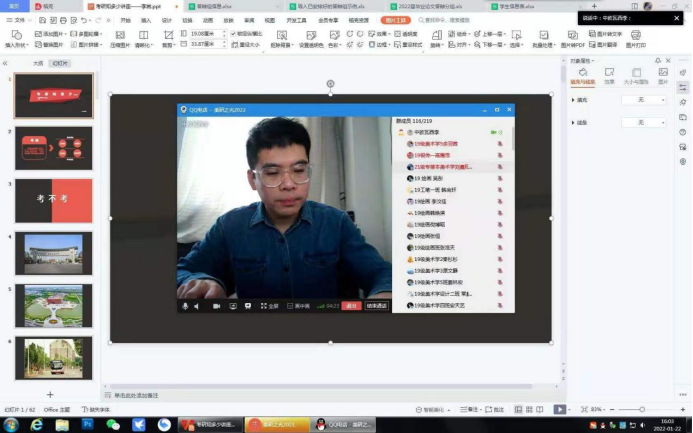
Task: Add a new slide with plus button
Action: click(50, 395)
